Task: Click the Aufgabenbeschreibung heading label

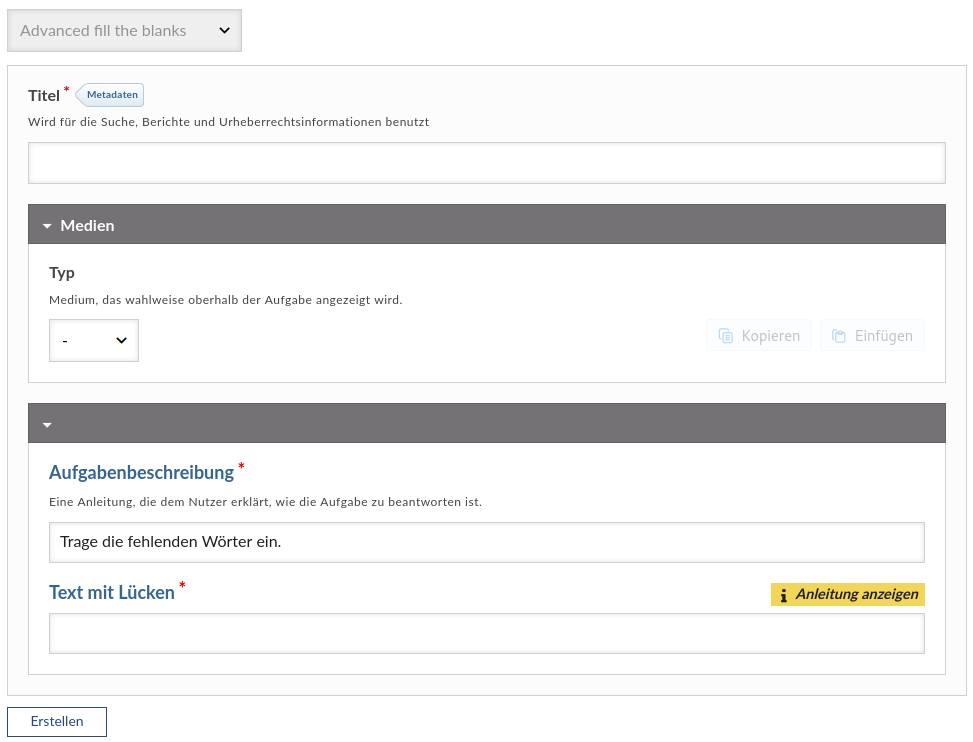Action: coord(141,472)
